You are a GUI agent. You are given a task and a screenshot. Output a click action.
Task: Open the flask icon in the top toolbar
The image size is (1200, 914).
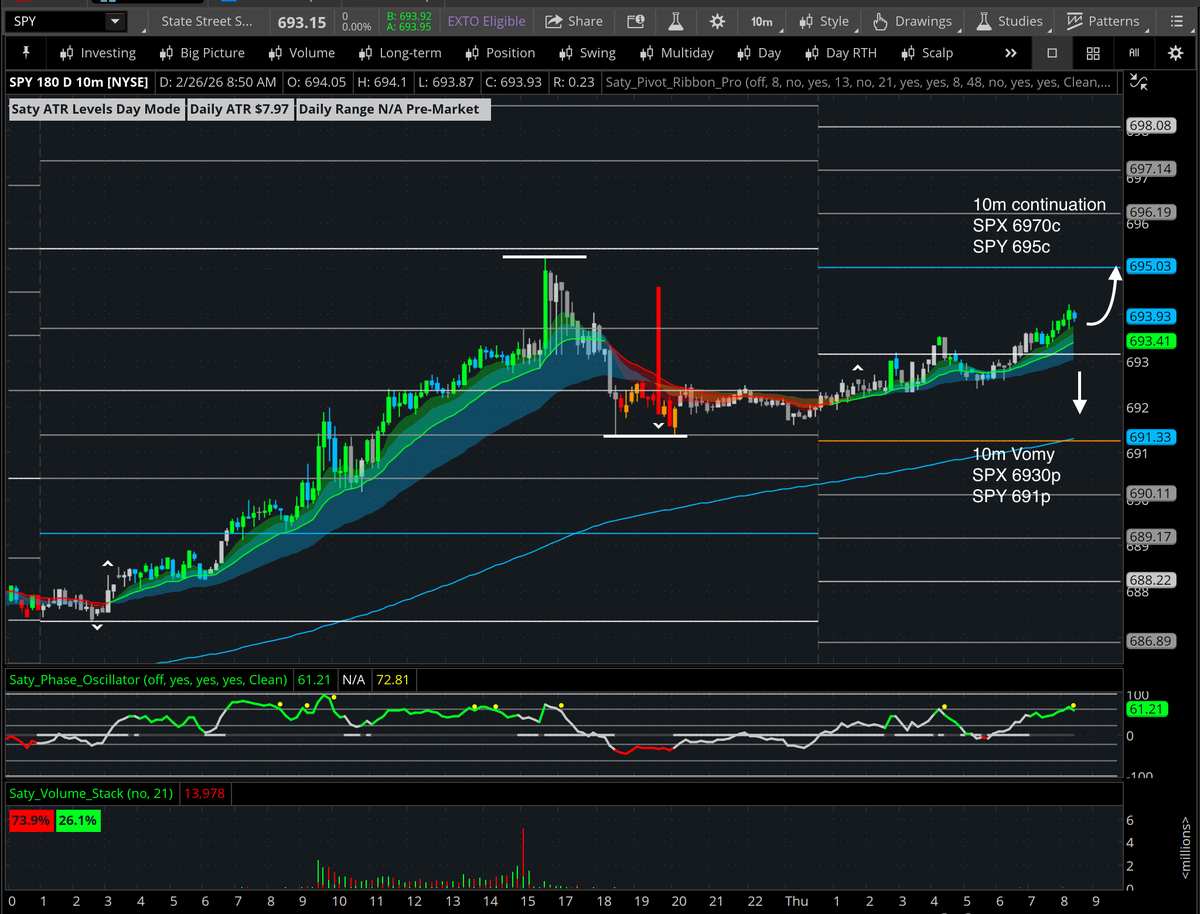pyautogui.click(x=676, y=21)
